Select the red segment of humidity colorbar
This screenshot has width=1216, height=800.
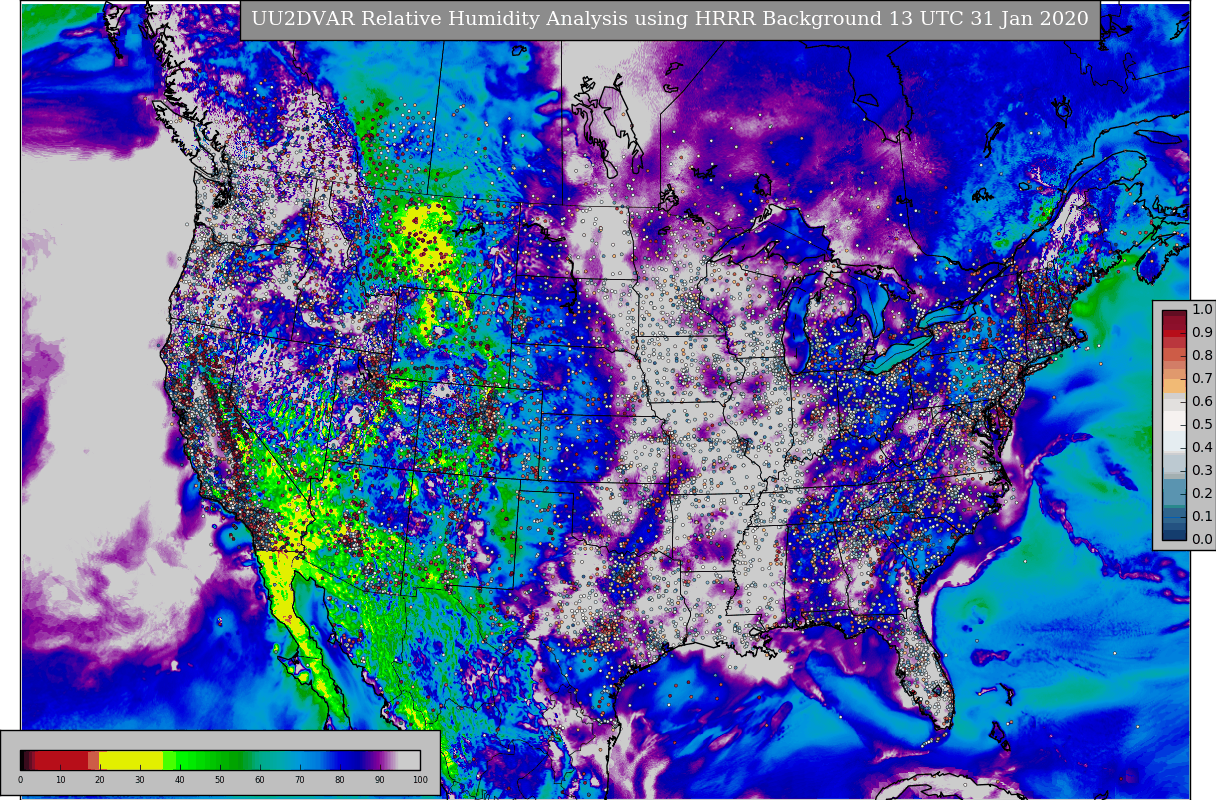(61, 760)
